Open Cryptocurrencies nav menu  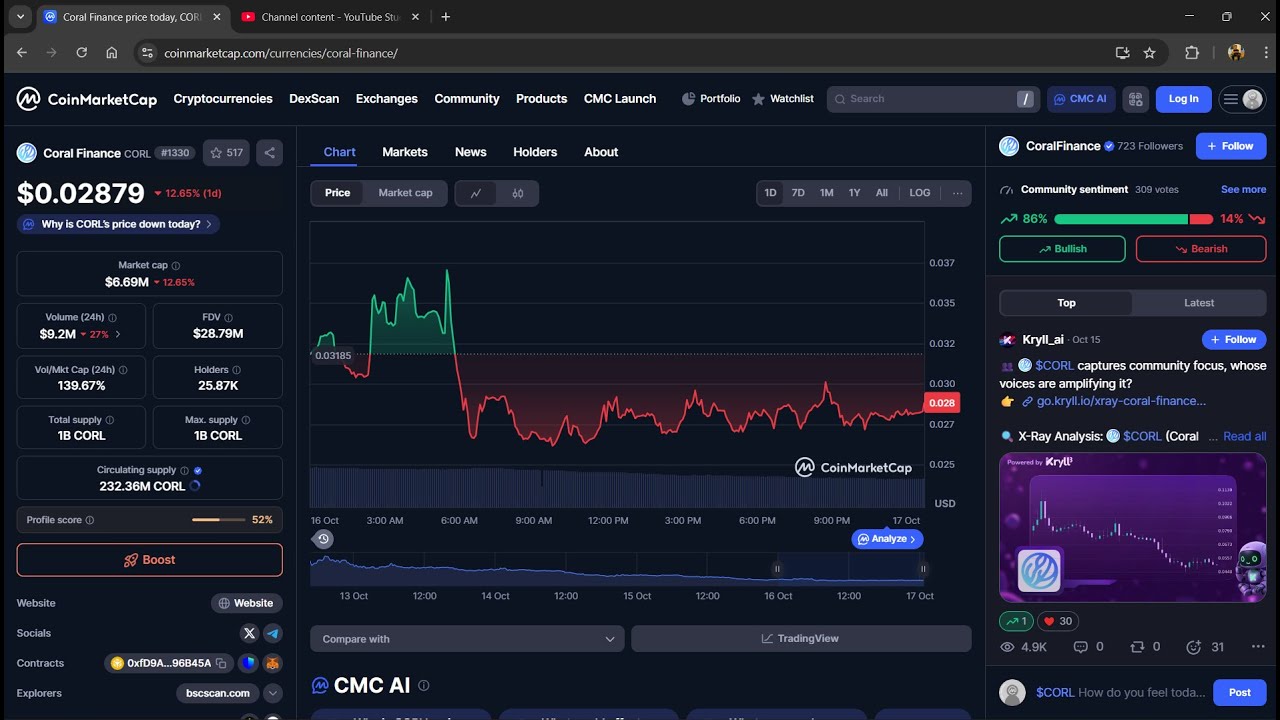223,99
